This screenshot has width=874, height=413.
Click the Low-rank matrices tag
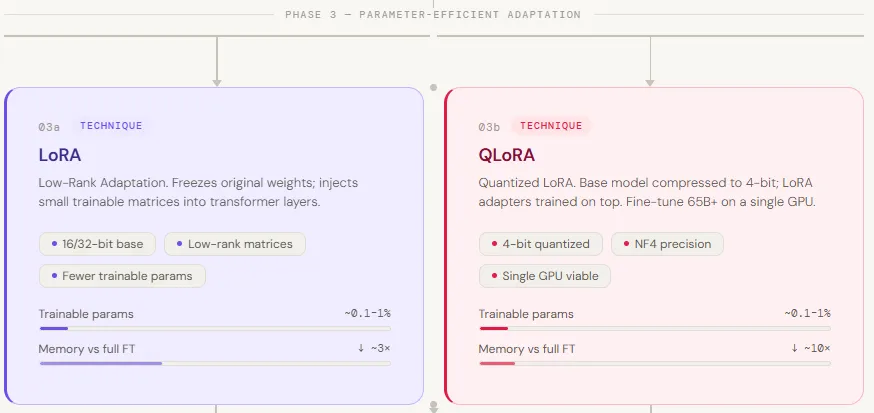(x=235, y=244)
